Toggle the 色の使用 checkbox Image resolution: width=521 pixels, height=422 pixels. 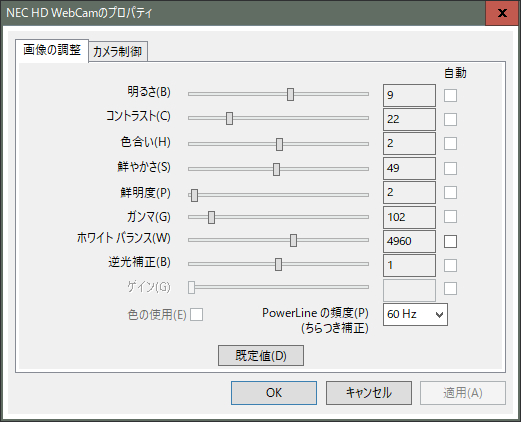[x=196, y=314]
